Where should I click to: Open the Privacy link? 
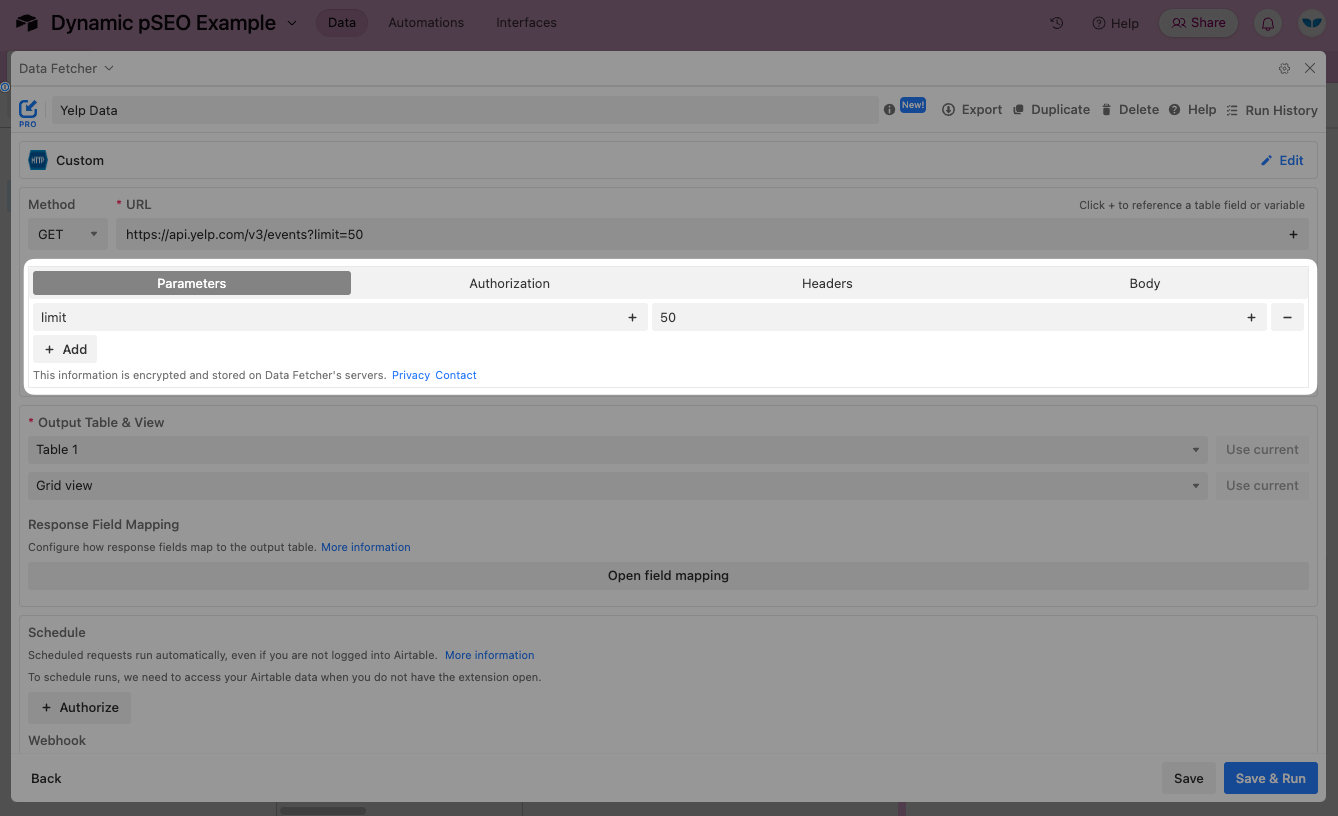pyautogui.click(x=411, y=375)
